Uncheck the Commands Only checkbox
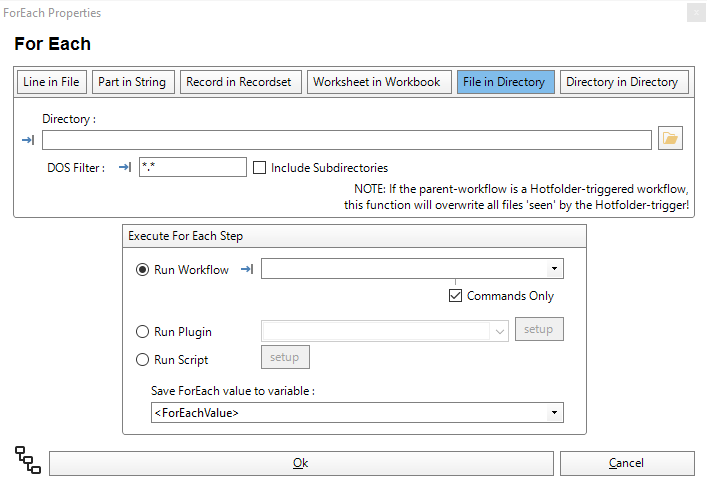 [x=456, y=296]
